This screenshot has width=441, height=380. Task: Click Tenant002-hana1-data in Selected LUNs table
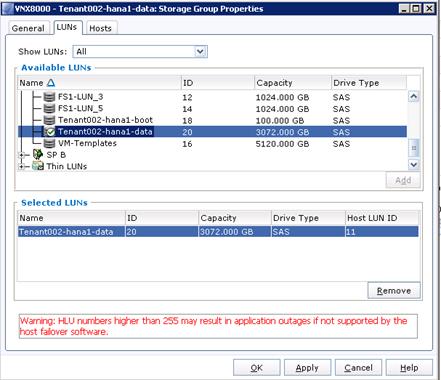tap(66, 232)
